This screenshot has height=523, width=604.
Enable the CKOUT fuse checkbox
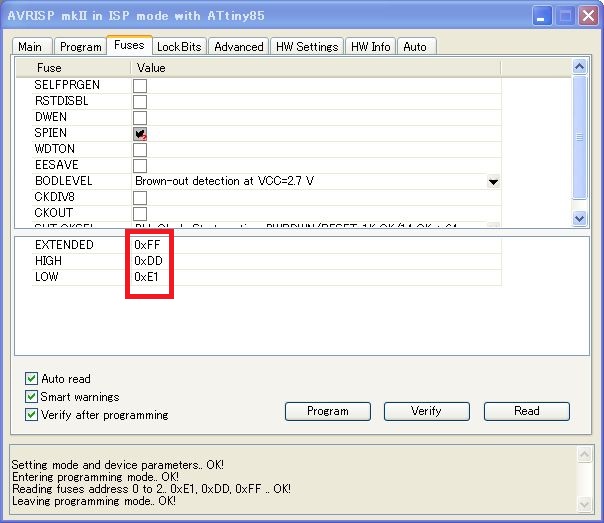(x=140, y=214)
